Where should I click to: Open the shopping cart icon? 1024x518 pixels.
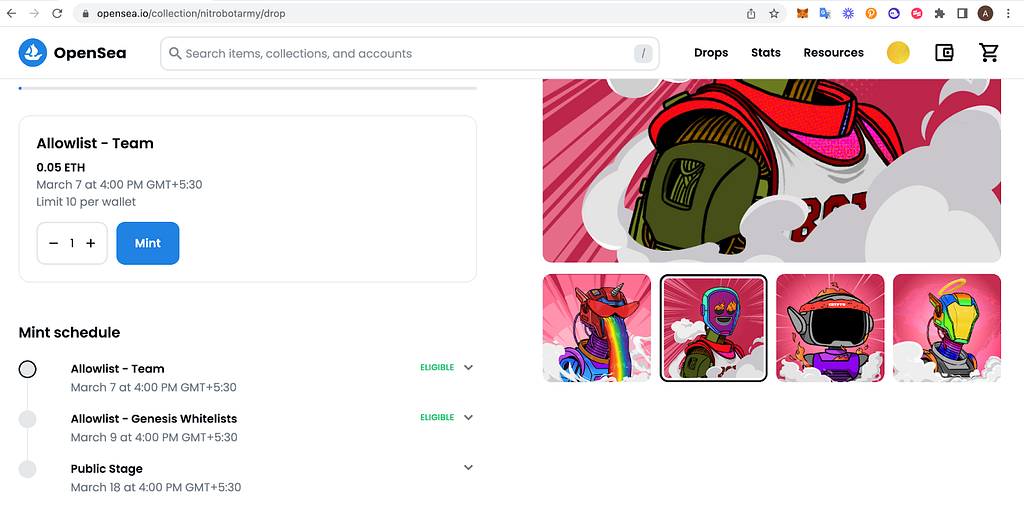click(989, 53)
